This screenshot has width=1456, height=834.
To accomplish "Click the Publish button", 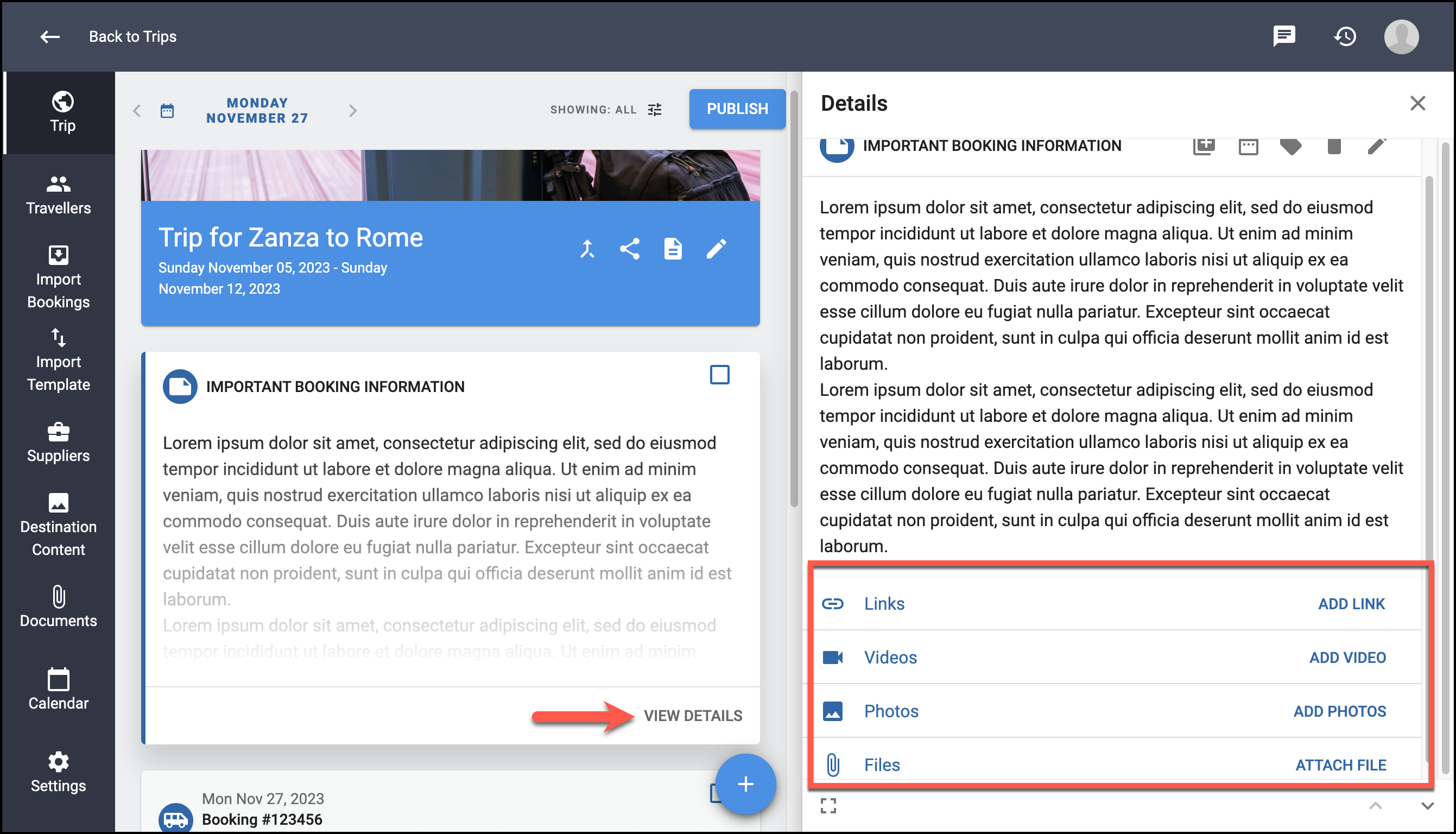I will pos(737,109).
